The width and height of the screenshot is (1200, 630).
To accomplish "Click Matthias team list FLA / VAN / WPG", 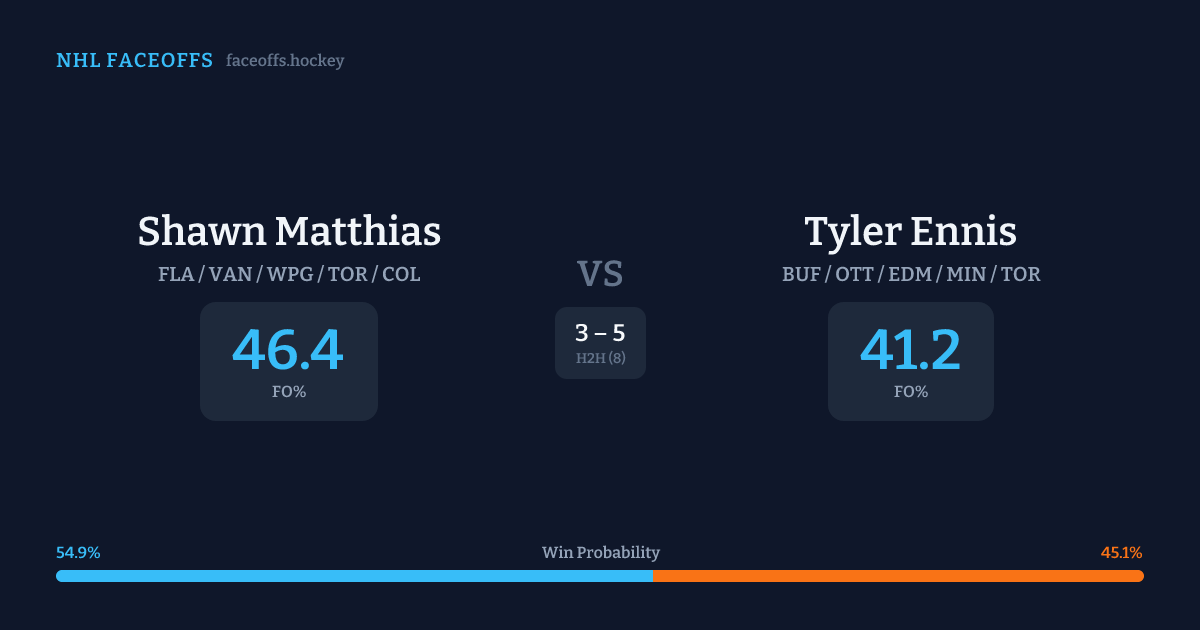I will (x=289, y=274).
